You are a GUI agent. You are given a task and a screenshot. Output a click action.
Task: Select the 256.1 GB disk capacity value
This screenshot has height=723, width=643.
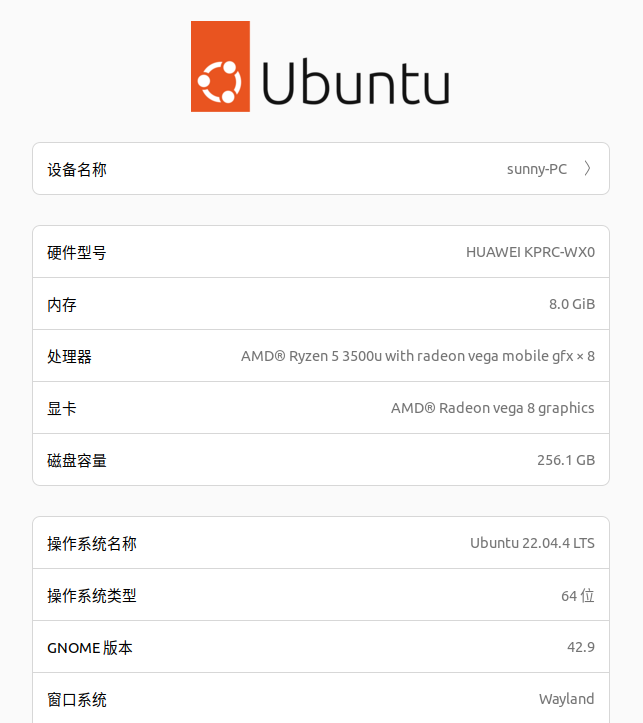pyautogui.click(x=566, y=460)
